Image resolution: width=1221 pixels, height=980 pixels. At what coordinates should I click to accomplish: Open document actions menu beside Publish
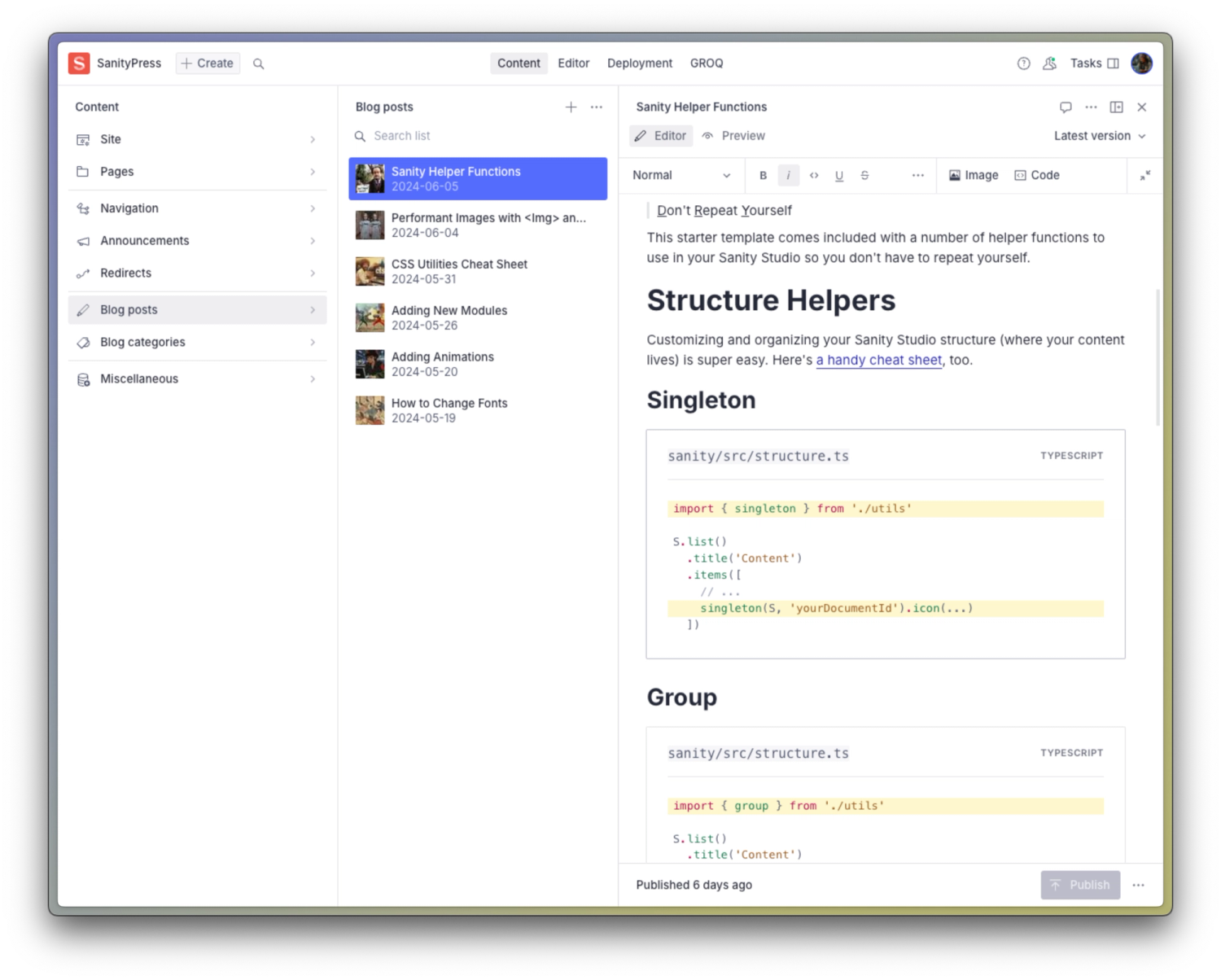1138,885
